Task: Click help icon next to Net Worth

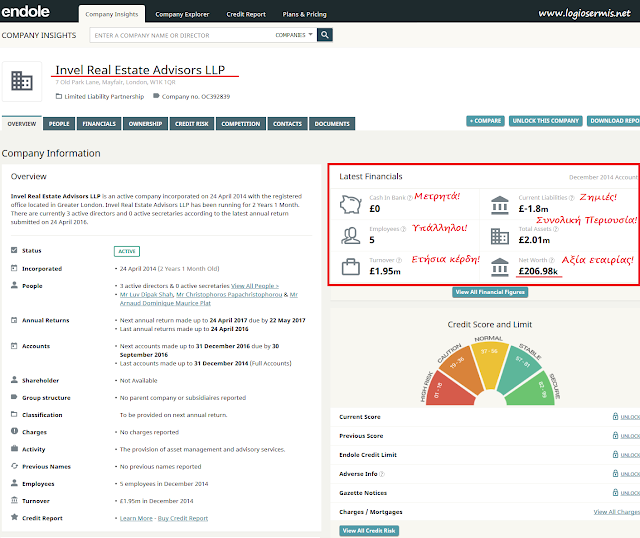Action: coord(552,260)
